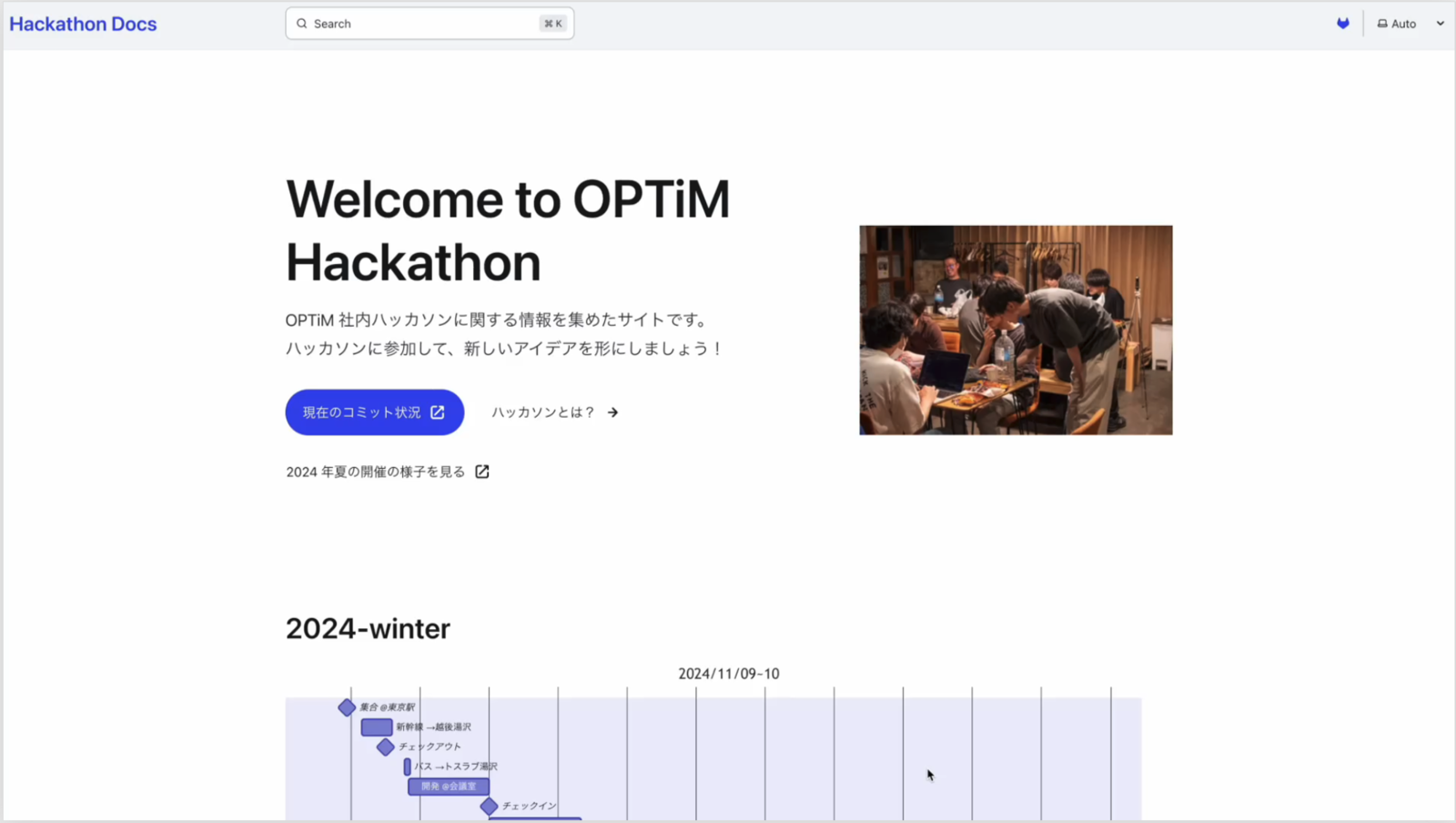Screen dimensions: 1456x823
Task: Open the Auto theme selector dropdown
Action: (x=1410, y=24)
